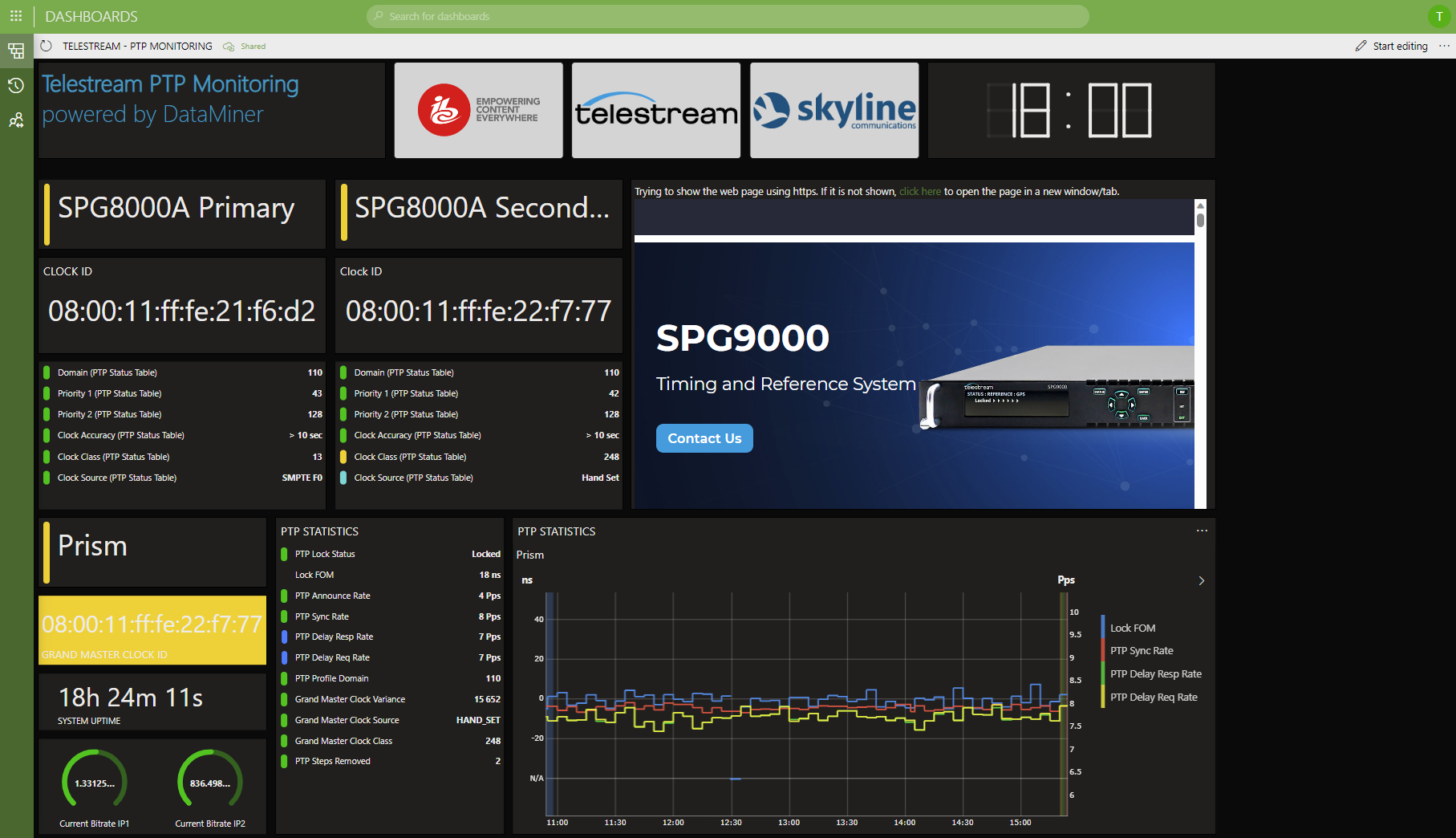Click the Shared status indicator
1456x838 pixels.
[245, 47]
